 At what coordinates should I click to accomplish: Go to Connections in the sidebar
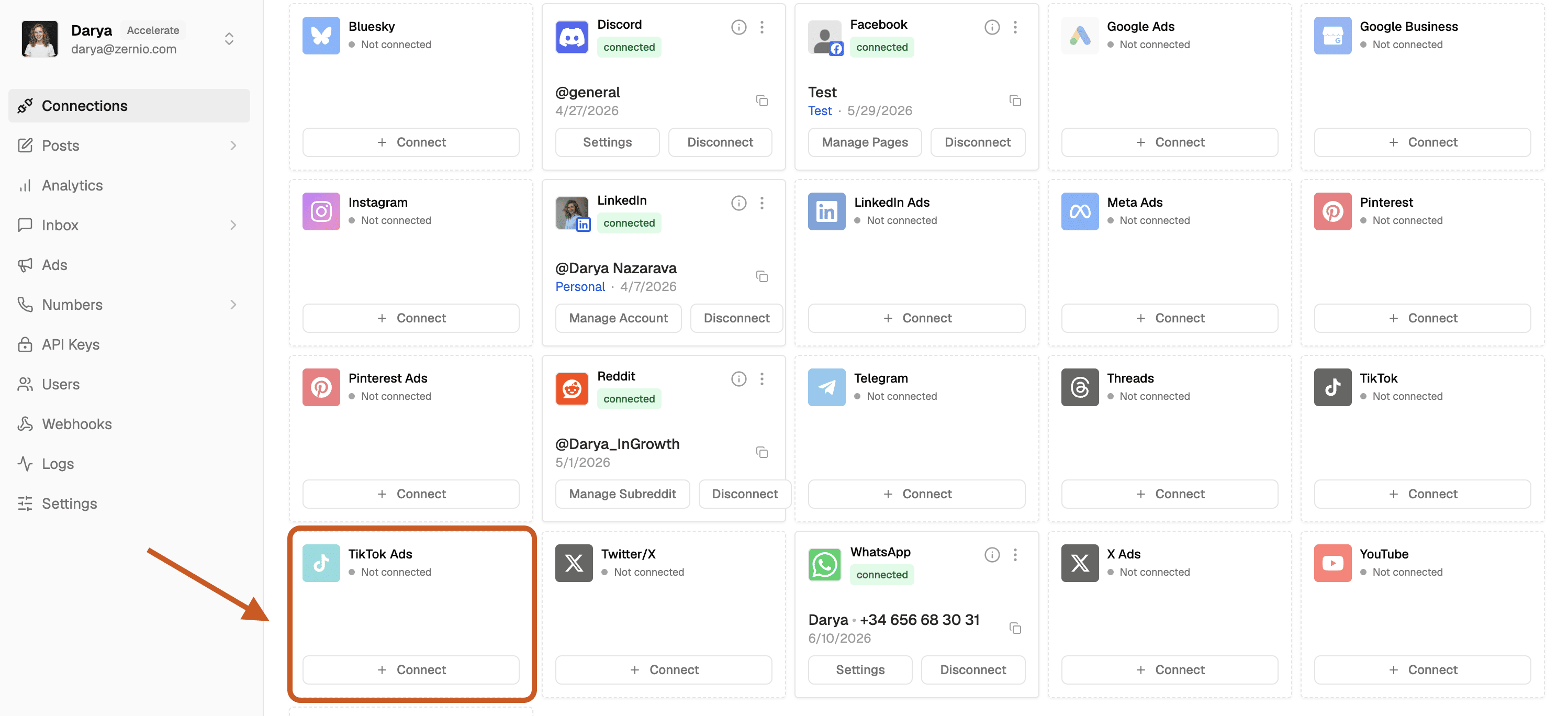[x=129, y=106]
